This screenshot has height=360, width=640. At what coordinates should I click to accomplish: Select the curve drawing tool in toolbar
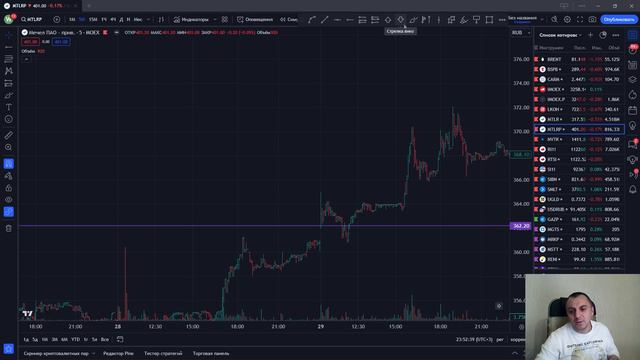click(312, 20)
